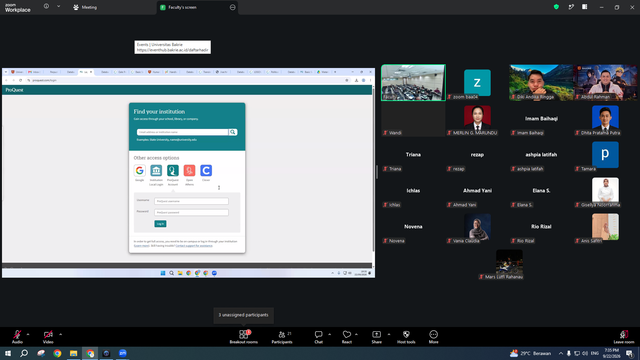Image resolution: width=640 pixels, height=360 pixels.
Task: Open meeting info icon
Action: tap(46, 7)
